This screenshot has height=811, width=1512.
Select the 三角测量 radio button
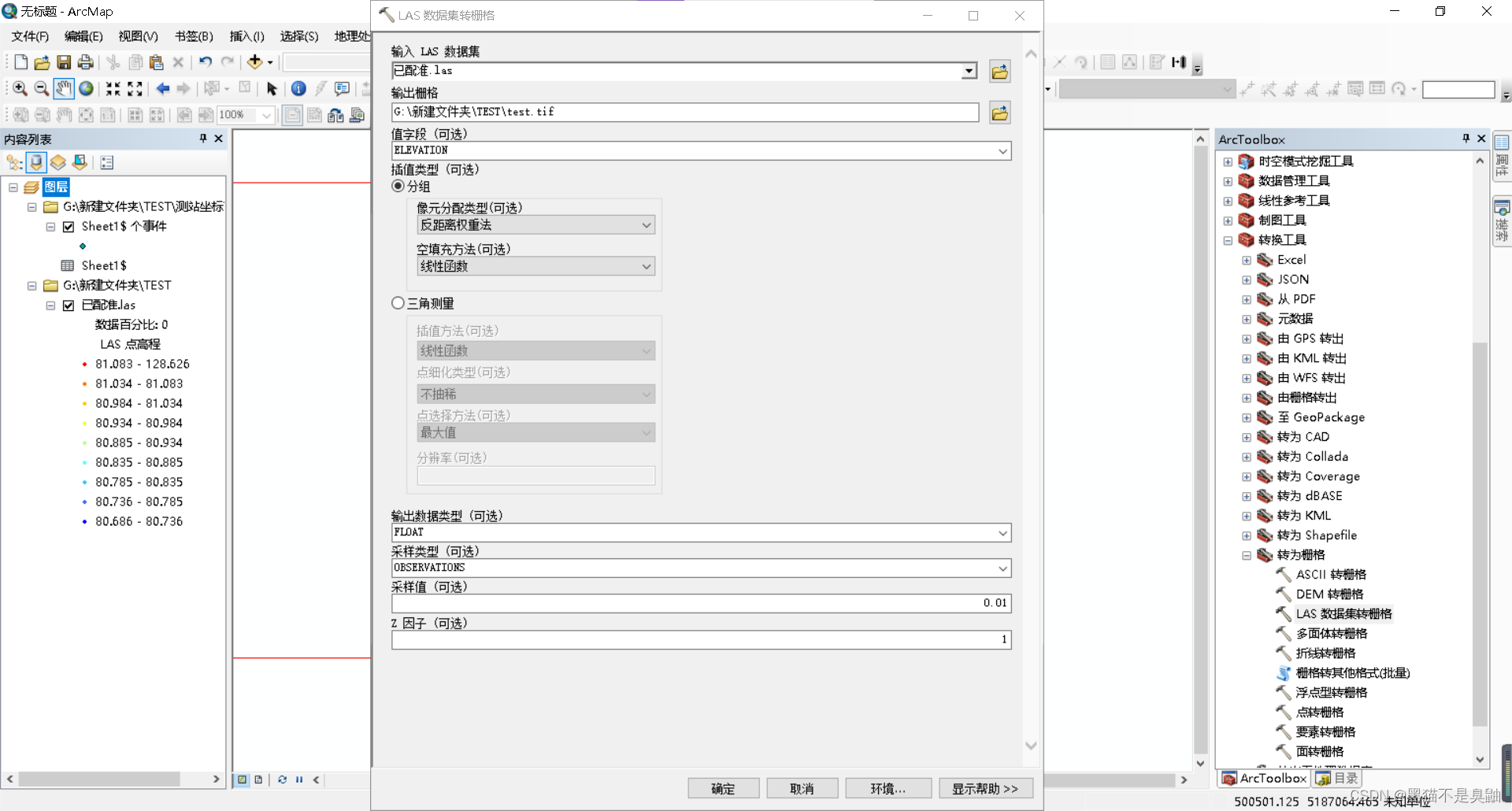[x=398, y=302]
